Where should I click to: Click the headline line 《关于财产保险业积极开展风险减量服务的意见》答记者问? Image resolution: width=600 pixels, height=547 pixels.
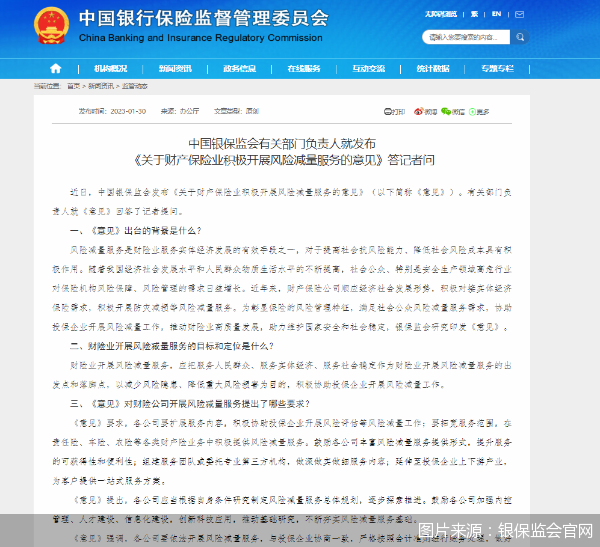284,160
